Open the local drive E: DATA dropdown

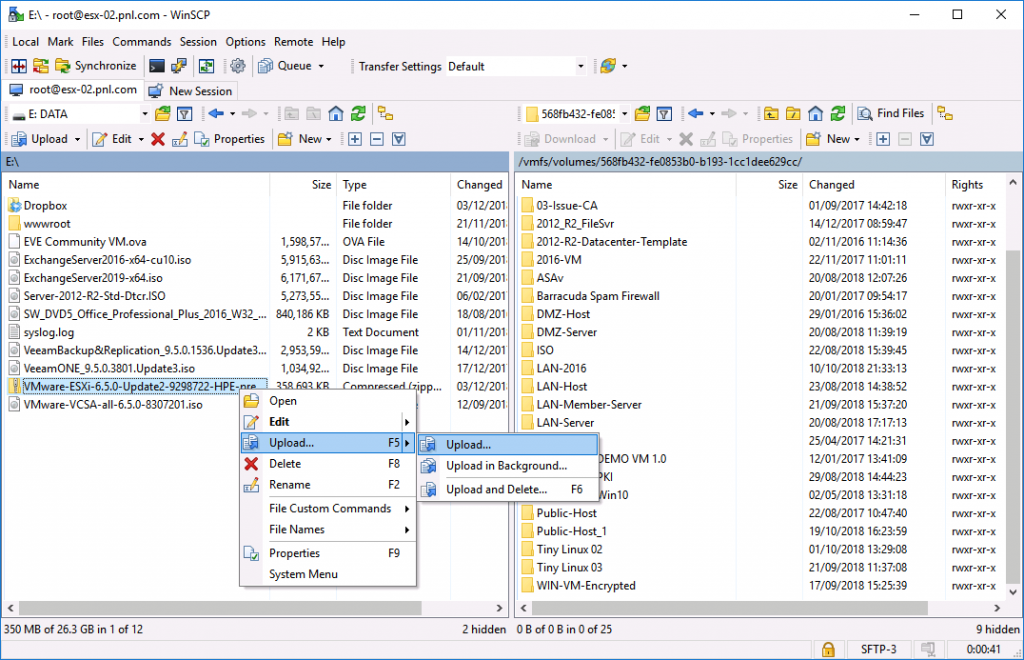pyautogui.click(x=145, y=112)
